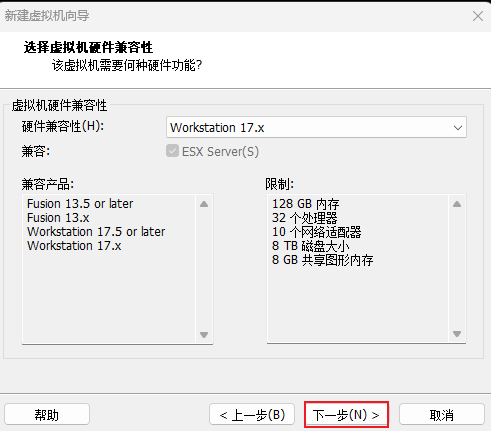Screen dimensions: 491x431
Task: Select the '10 个网络适配器' limitation entry
Action: click(x=317, y=232)
